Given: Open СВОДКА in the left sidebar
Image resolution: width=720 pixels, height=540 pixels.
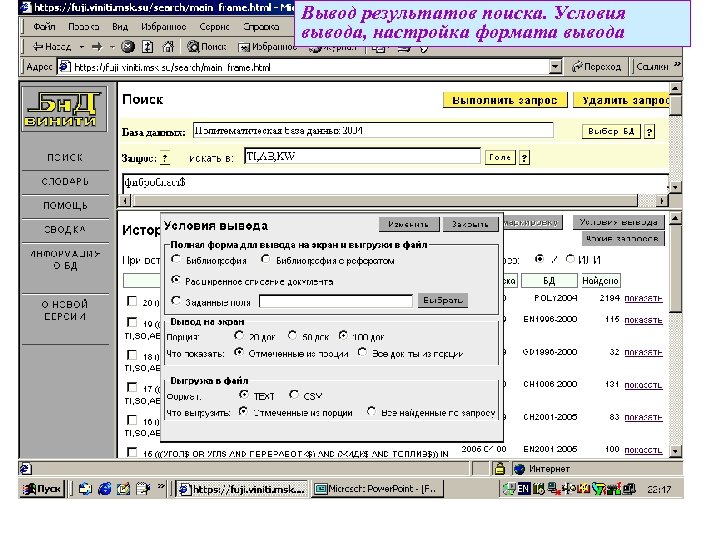Looking at the screenshot, I should (x=65, y=229).
